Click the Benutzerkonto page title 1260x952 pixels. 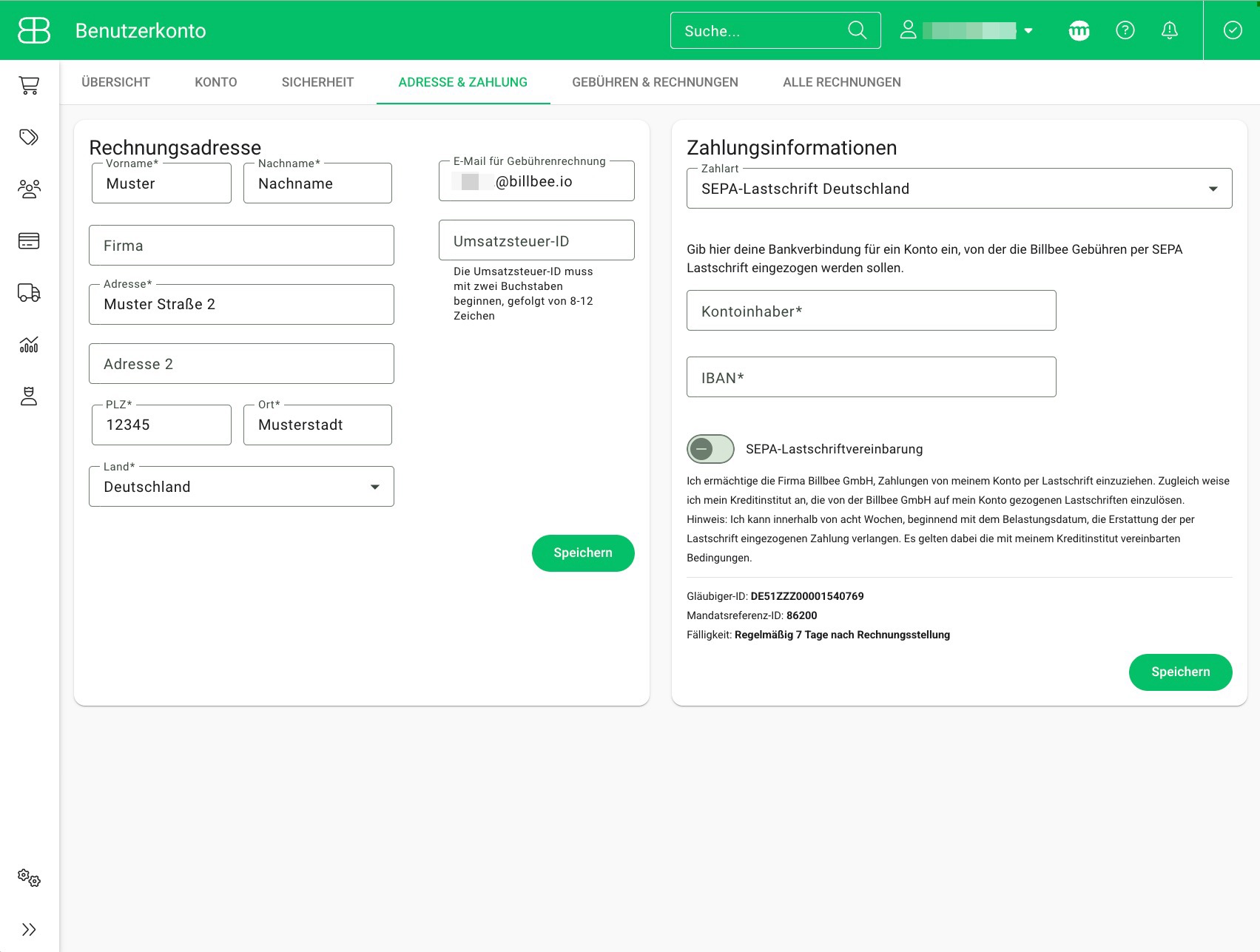click(x=141, y=31)
